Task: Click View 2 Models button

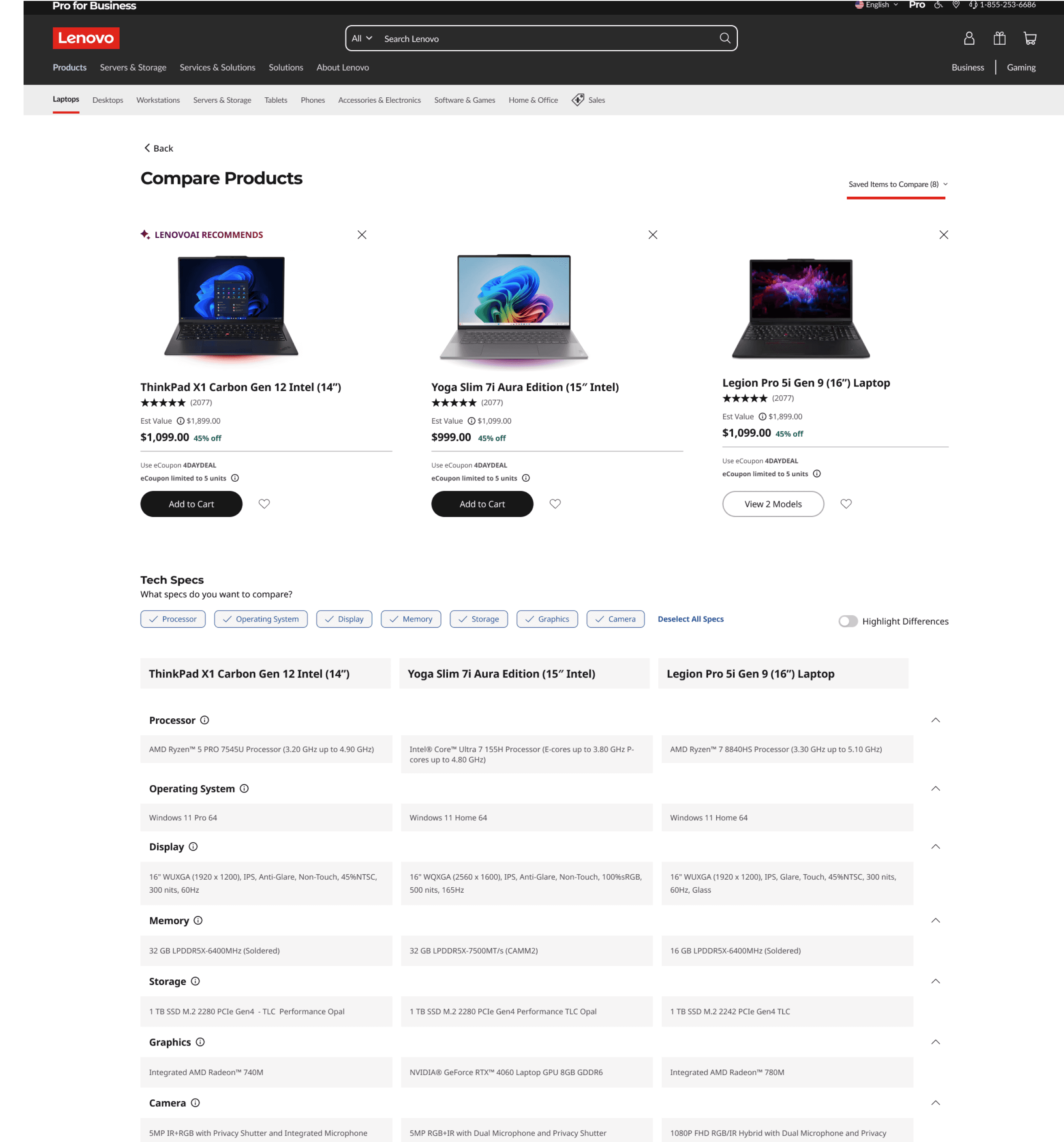Action: tap(773, 504)
